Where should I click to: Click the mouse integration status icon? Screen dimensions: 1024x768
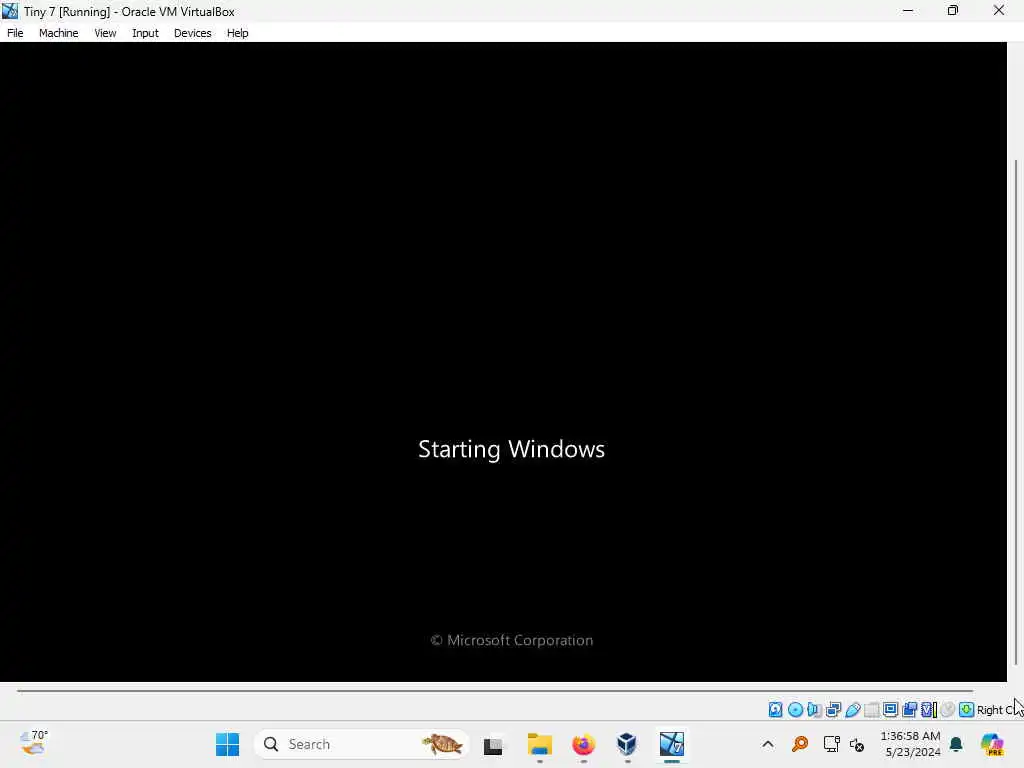click(x=948, y=709)
